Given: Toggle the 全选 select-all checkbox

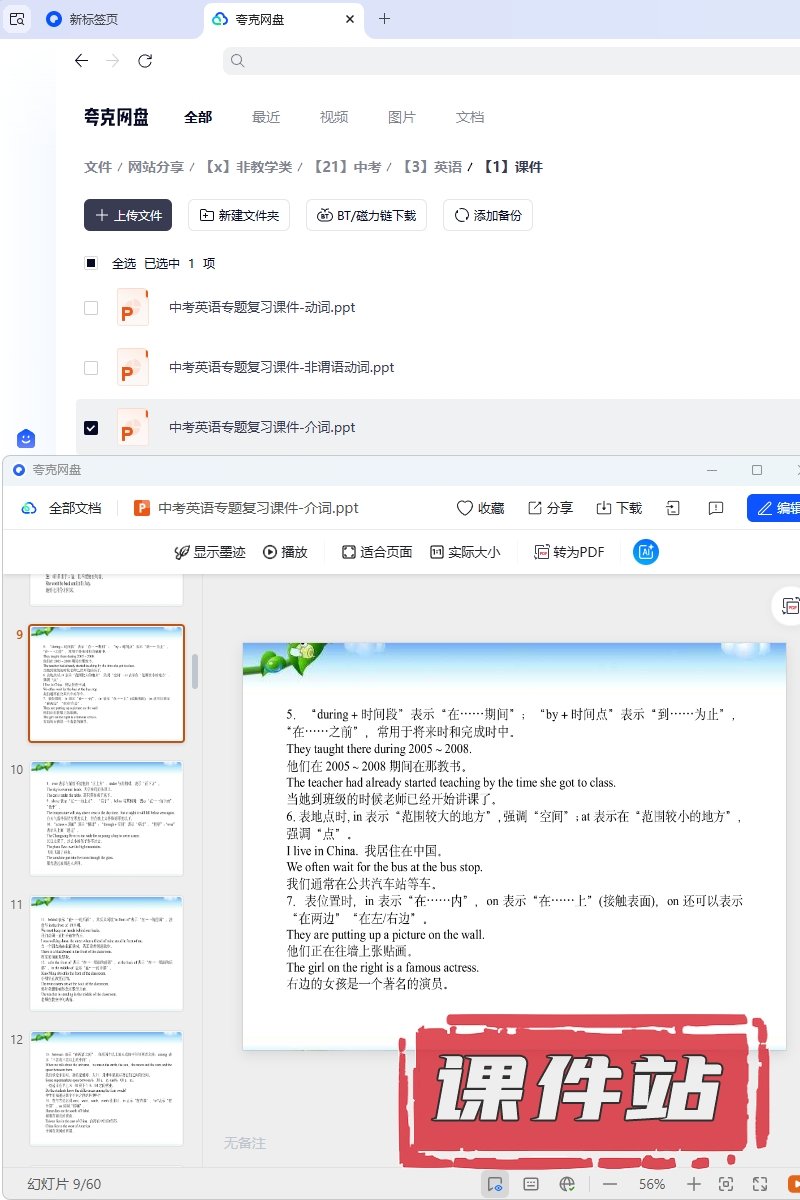Looking at the screenshot, I should pos(91,264).
